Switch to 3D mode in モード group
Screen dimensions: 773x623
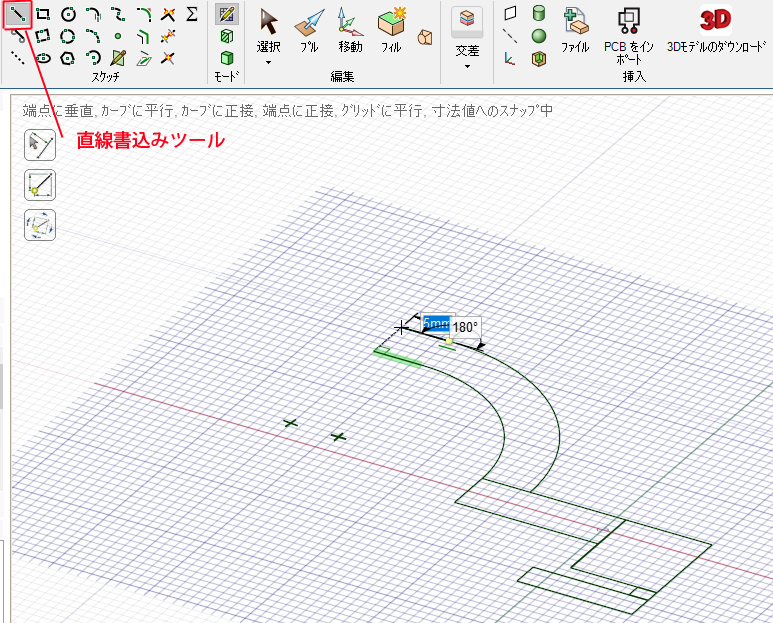click(227, 58)
